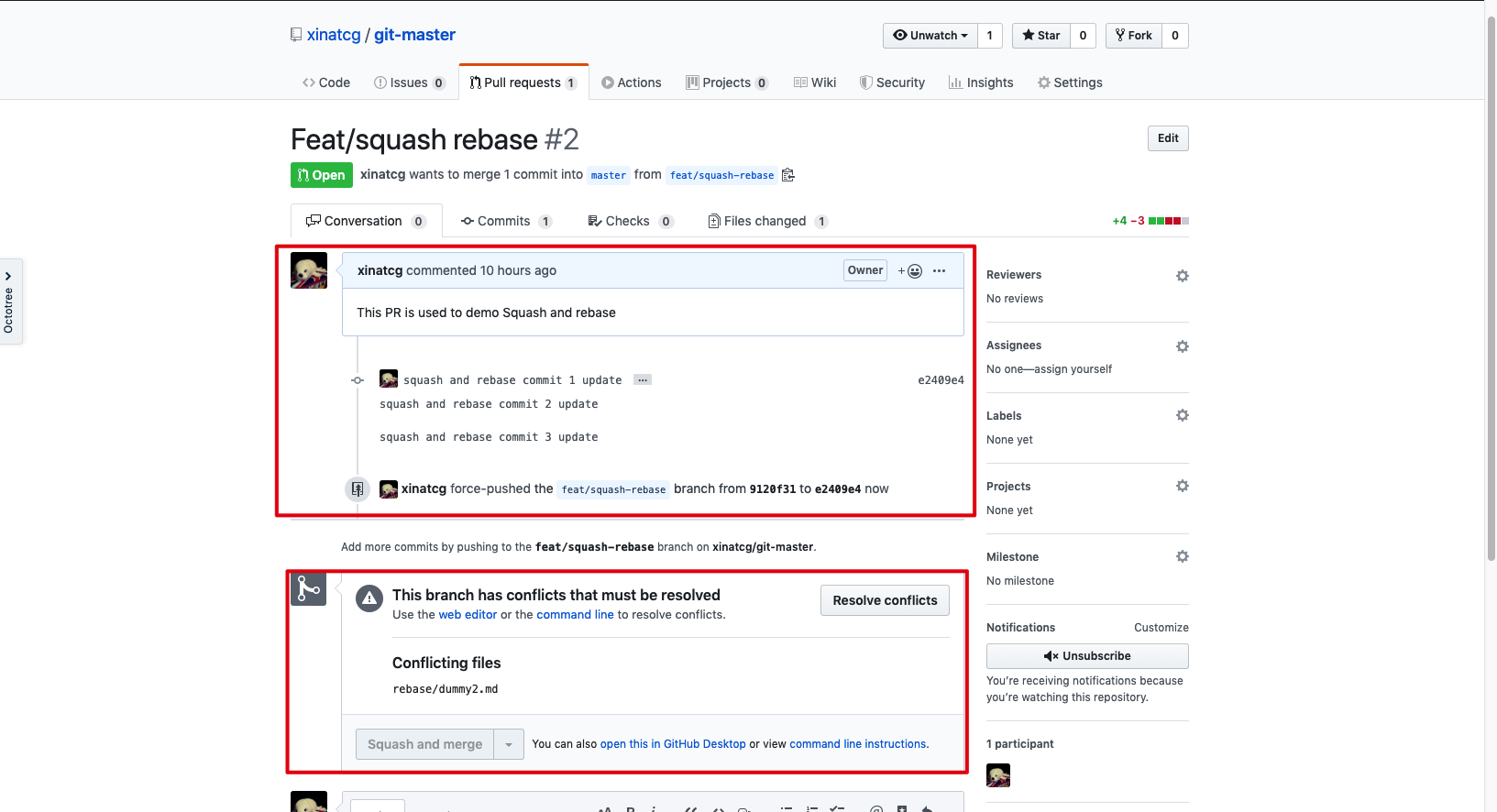
Task: Click the master base branch label
Action: (x=609, y=175)
